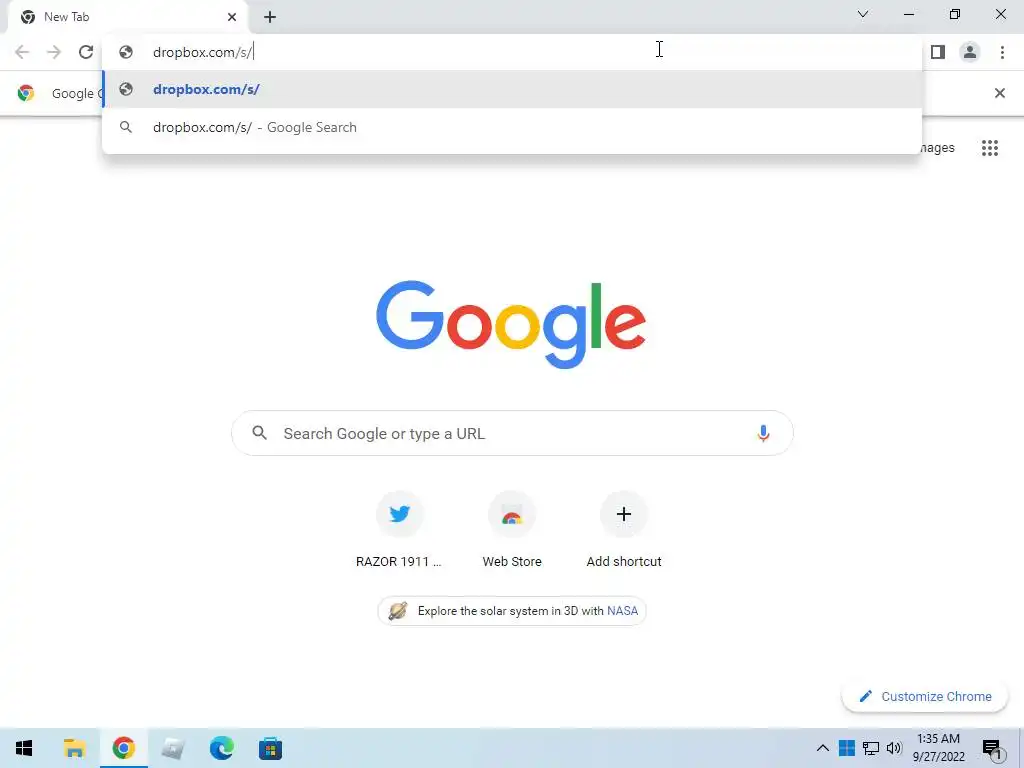Open the RAZOR 1911 Twitter shortcut

pyautogui.click(x=399, y=532)
